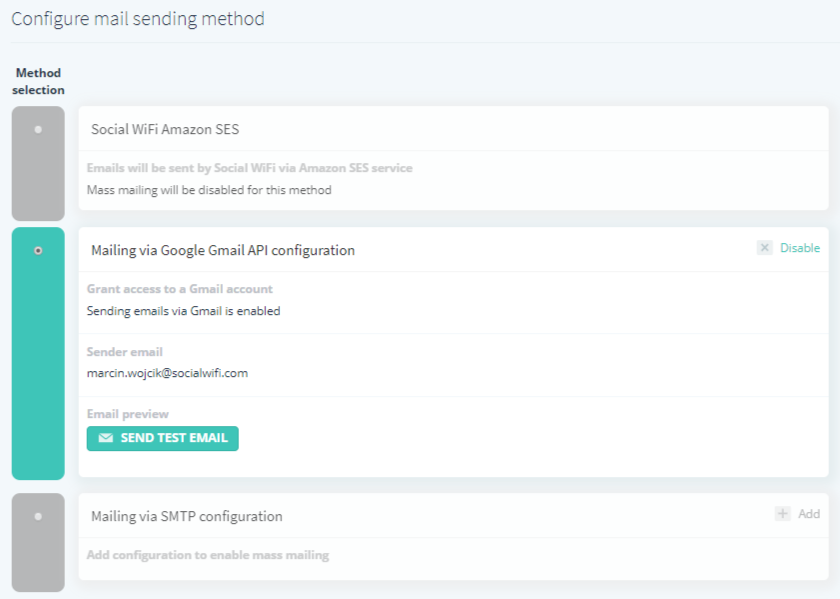Click the Method selection column label
840x599 pixels.
point(38,81)
